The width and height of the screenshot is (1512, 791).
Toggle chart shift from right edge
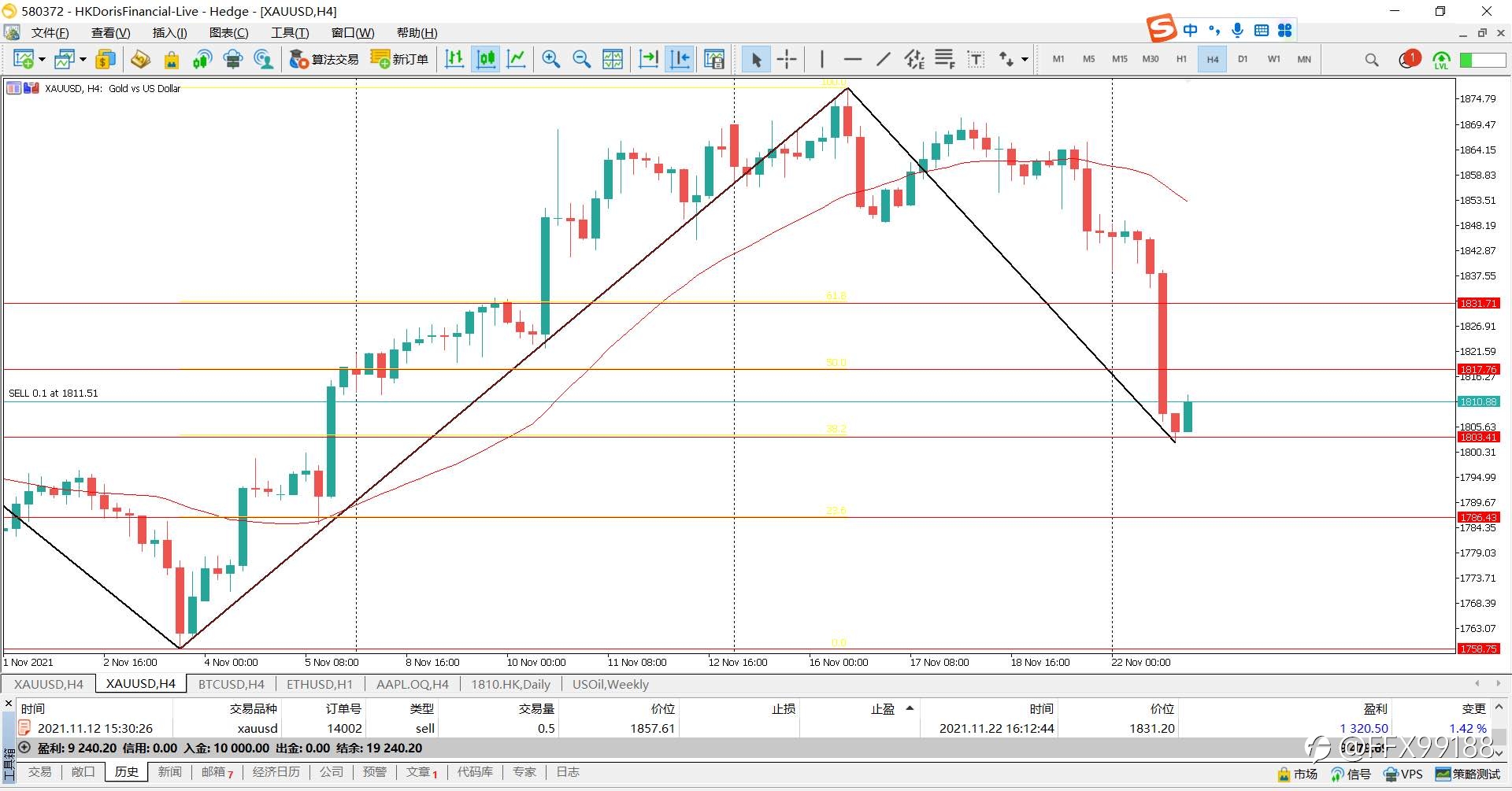tap(680, 59)
